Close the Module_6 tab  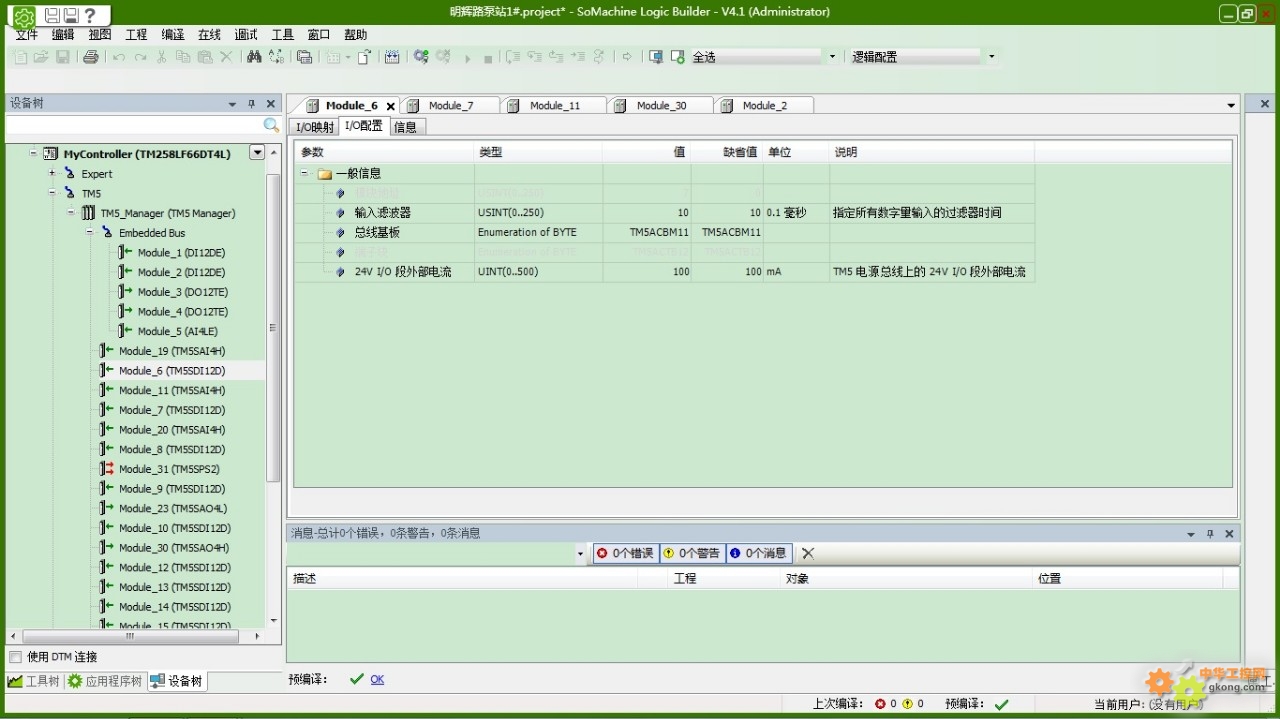tap(390, 106)
